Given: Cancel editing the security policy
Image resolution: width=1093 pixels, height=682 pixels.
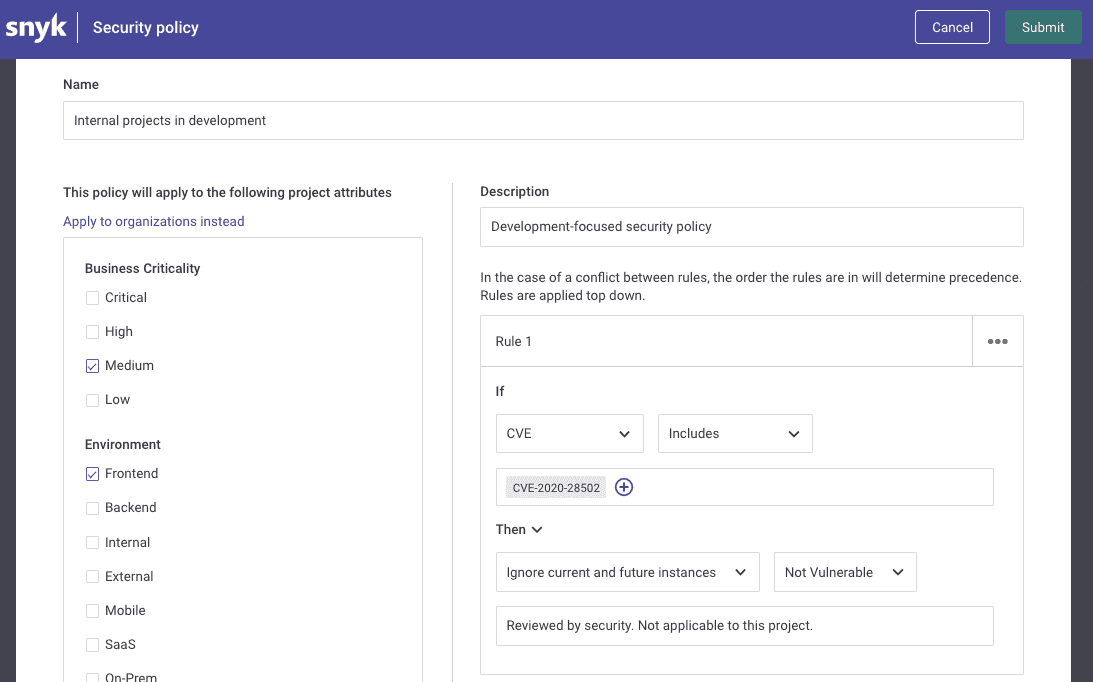Looking at the screenshot, I should tap(952, 27).
